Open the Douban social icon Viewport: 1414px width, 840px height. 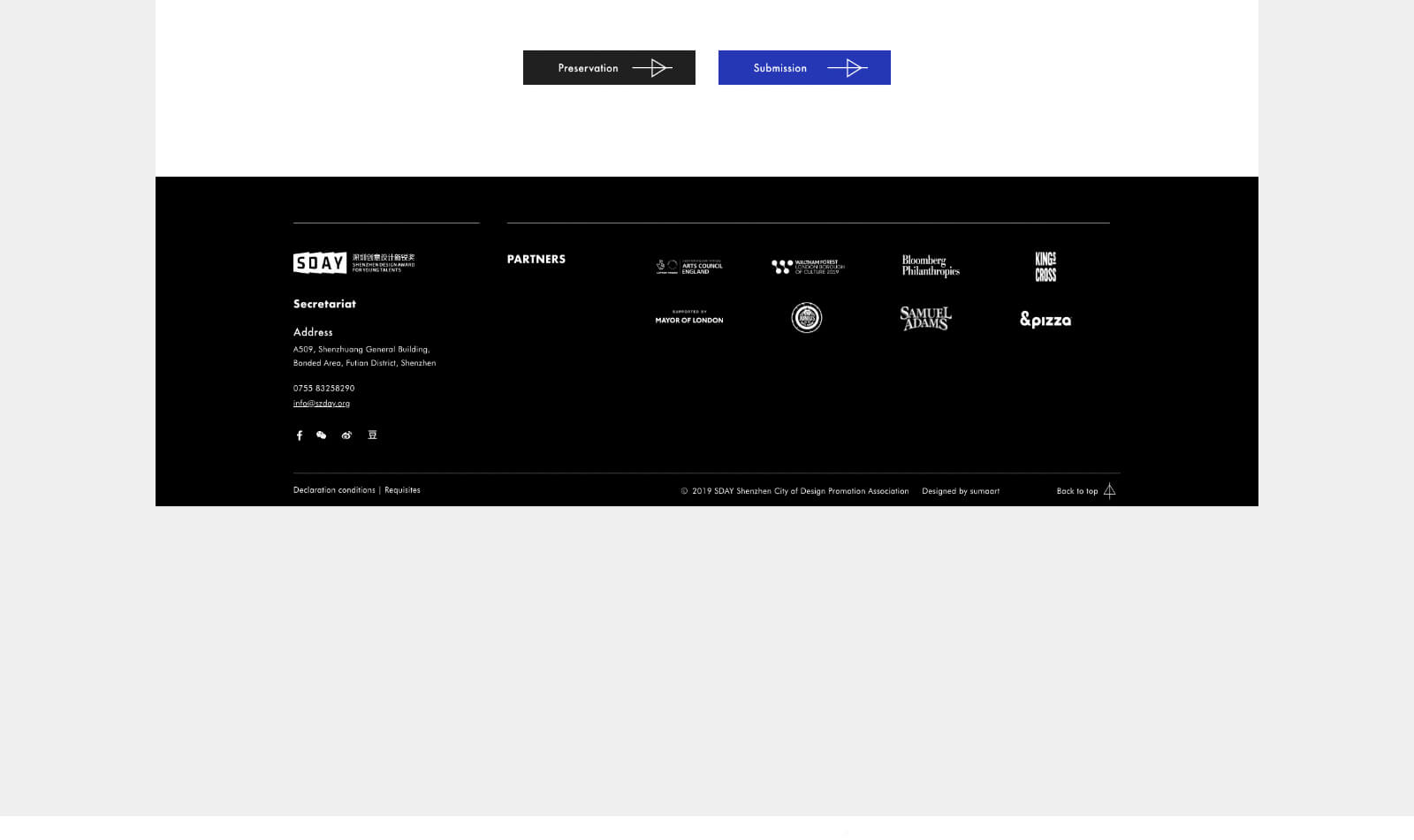tap(372, 435)
